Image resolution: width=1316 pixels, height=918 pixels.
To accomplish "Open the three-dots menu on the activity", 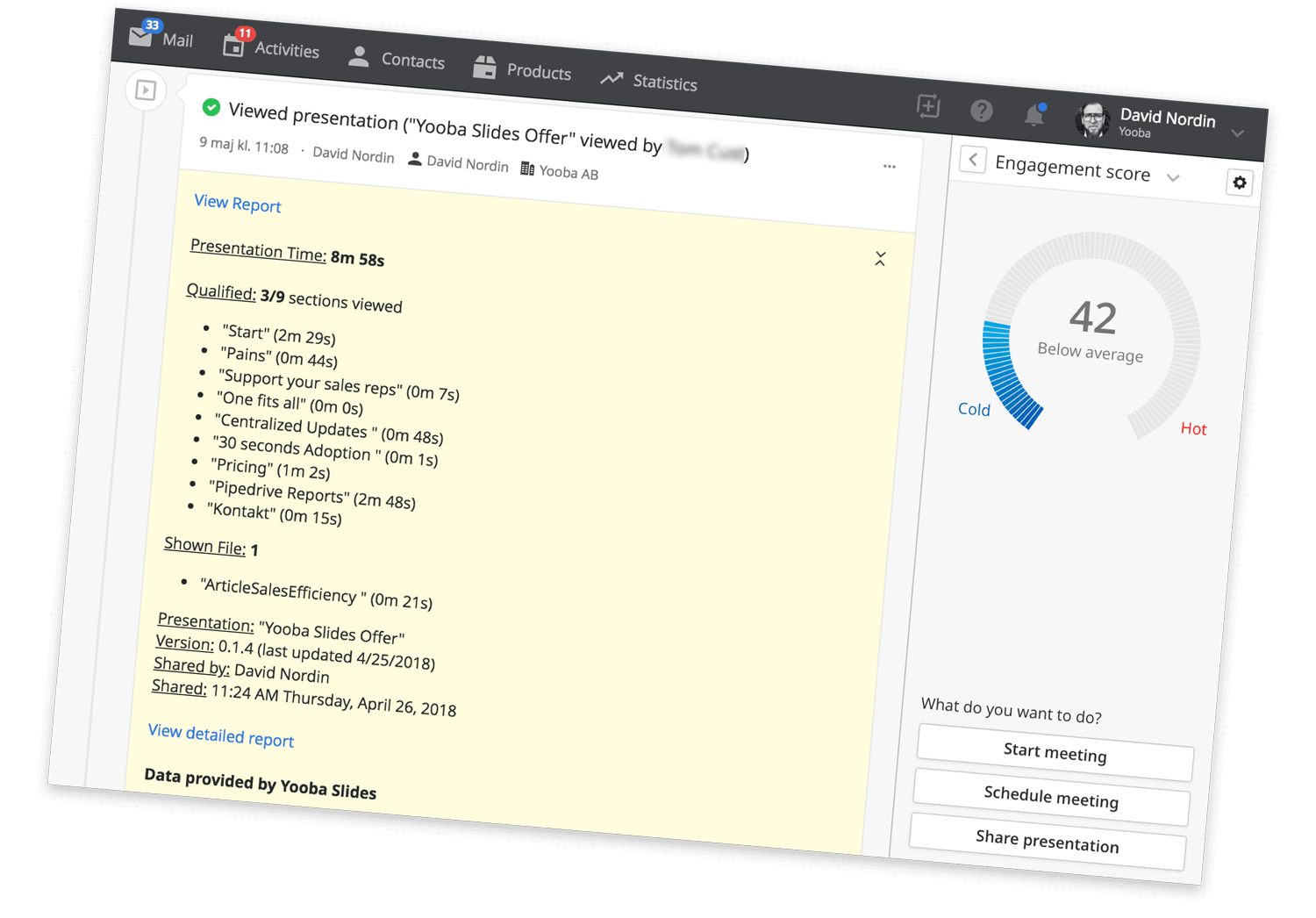I will pos(890,166).
